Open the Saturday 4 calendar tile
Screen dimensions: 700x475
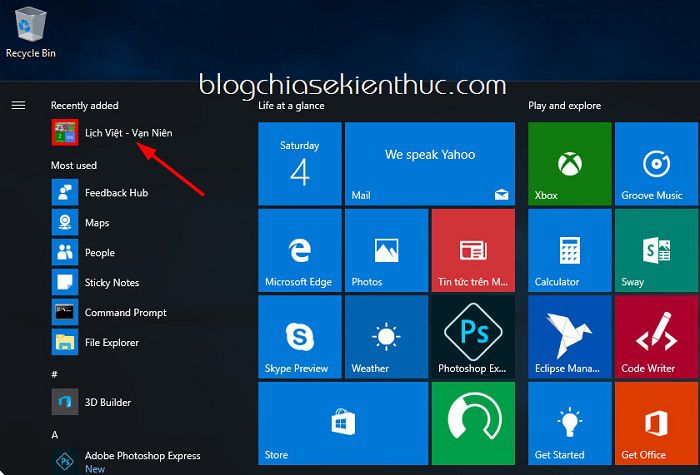300,164
